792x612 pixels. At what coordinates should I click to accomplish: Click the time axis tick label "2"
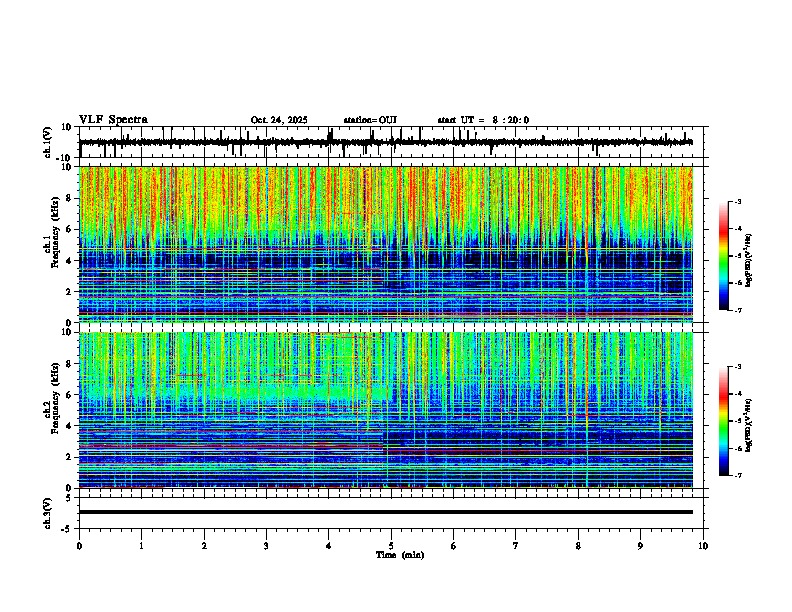pyautogui.click(x=204, y=546)
